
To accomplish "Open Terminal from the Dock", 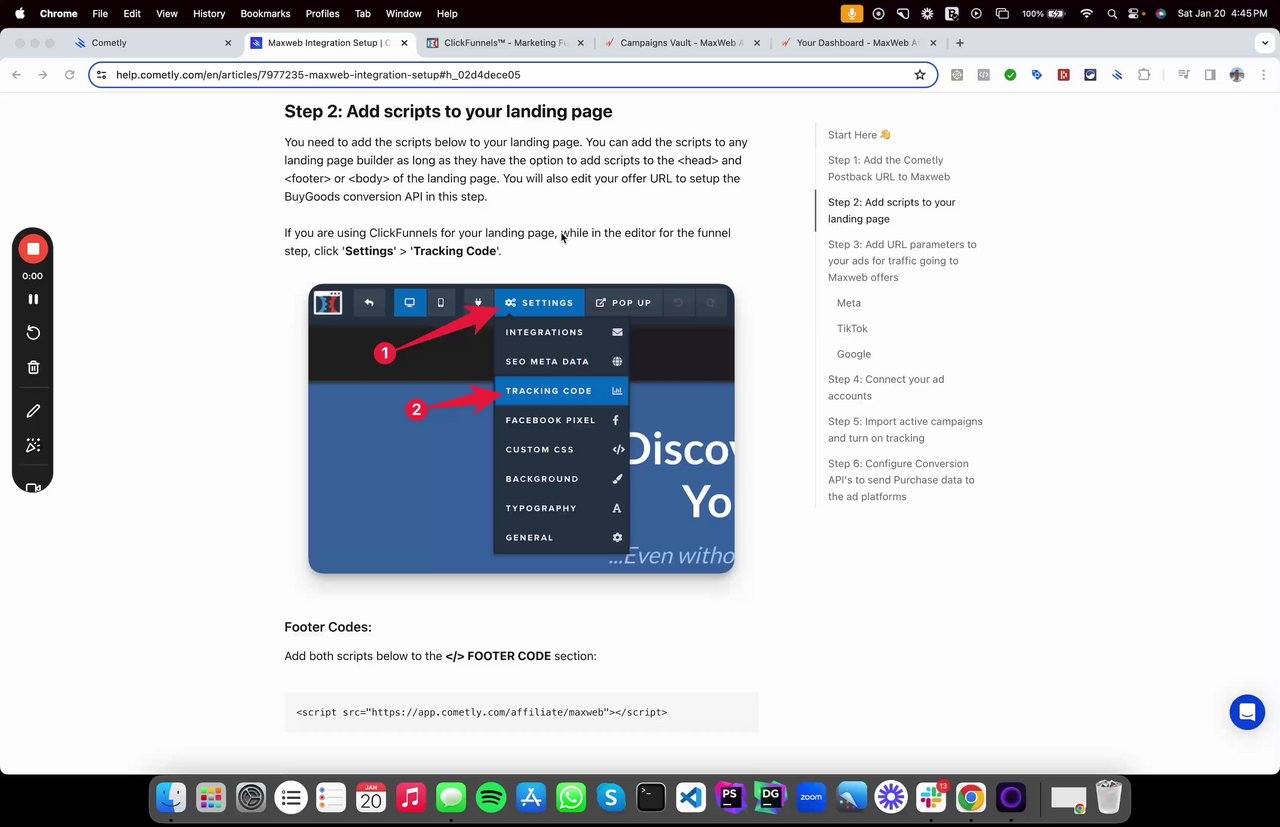I will pos(651,797).
